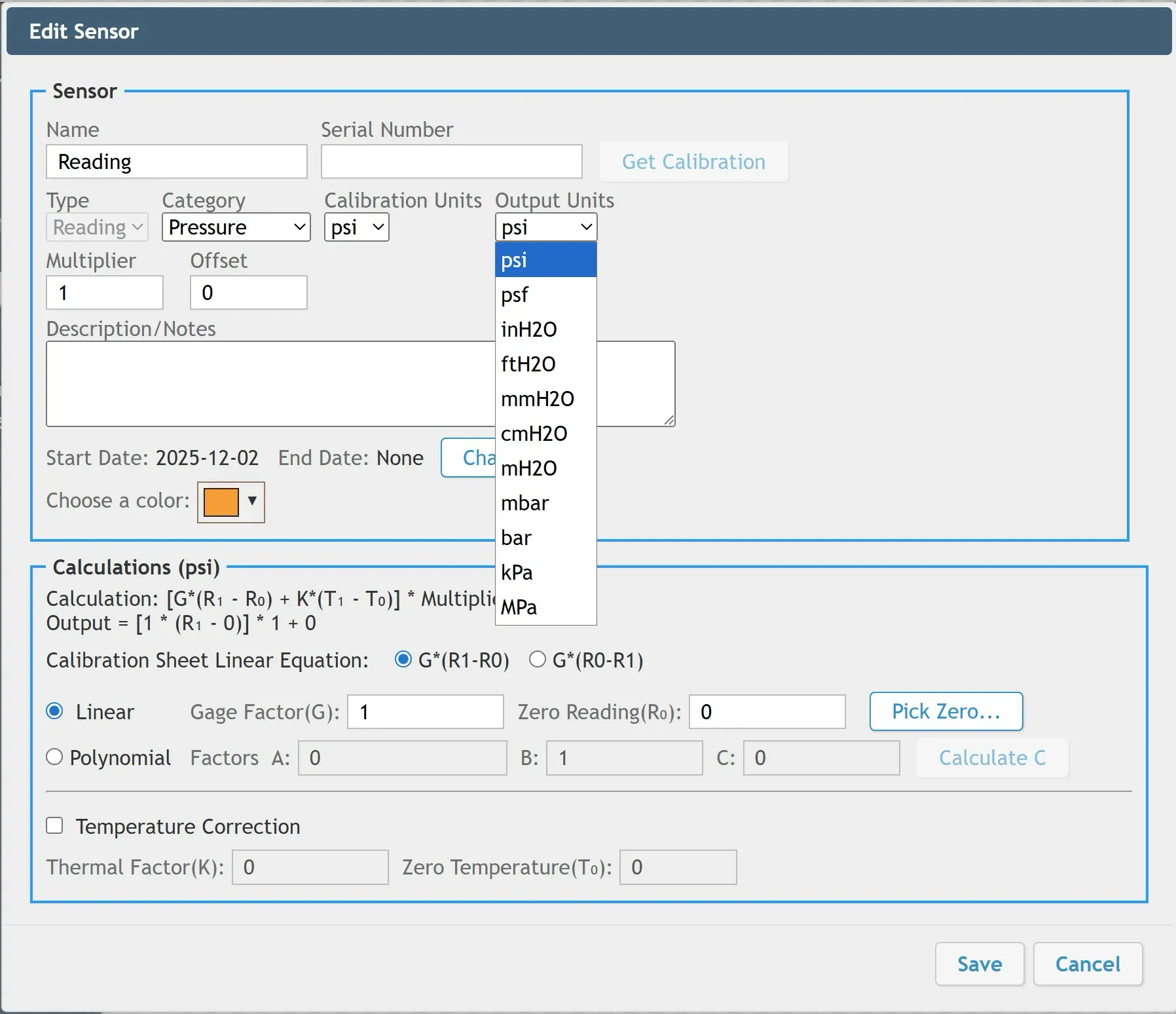Open the color picker dropdown arrow
Viewport: 1176px width, 1014px height.
(252, 501)
